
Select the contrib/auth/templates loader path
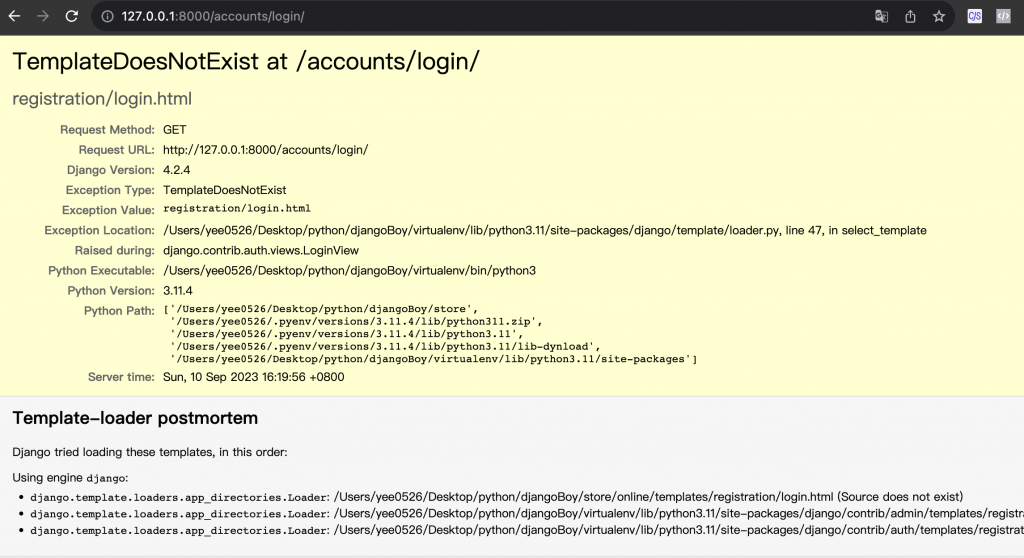[x=679, y=530]
